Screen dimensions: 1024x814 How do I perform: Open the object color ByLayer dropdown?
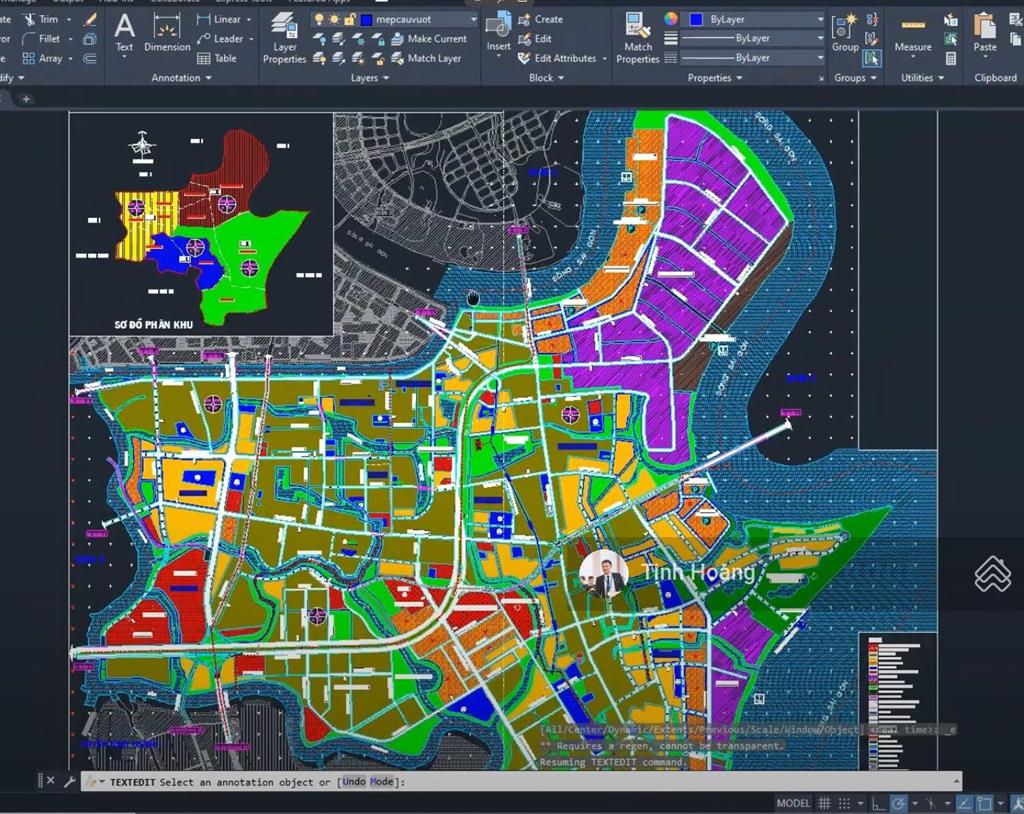[x=821, y=20]
